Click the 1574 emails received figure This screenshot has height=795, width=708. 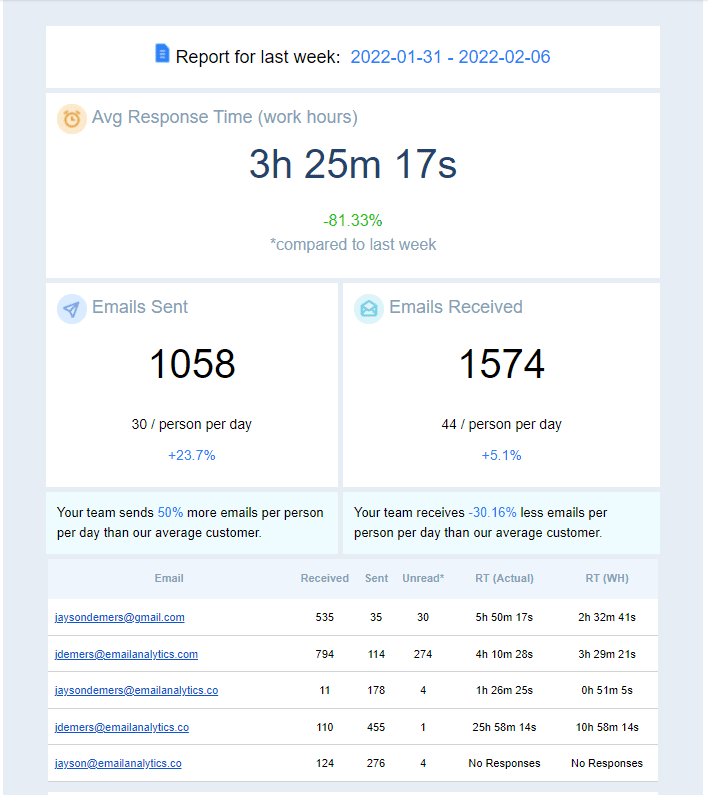[501, 364]
